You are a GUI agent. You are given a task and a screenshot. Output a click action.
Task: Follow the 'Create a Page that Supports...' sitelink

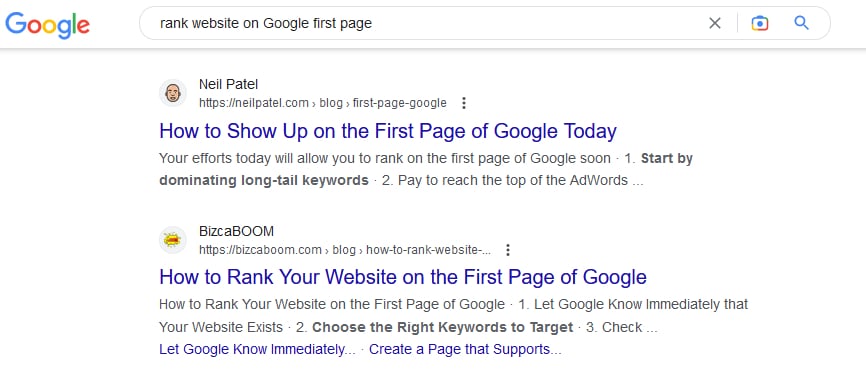coord(465,349)
